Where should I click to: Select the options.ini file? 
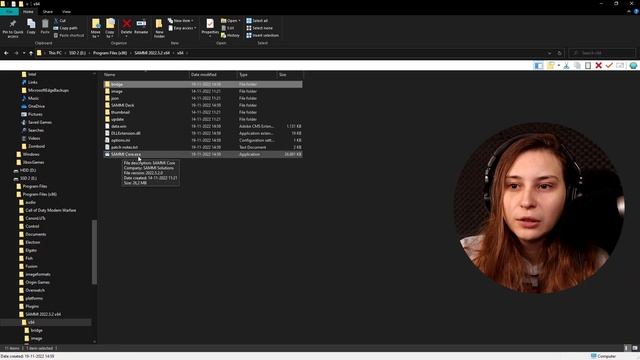point(203,140)
